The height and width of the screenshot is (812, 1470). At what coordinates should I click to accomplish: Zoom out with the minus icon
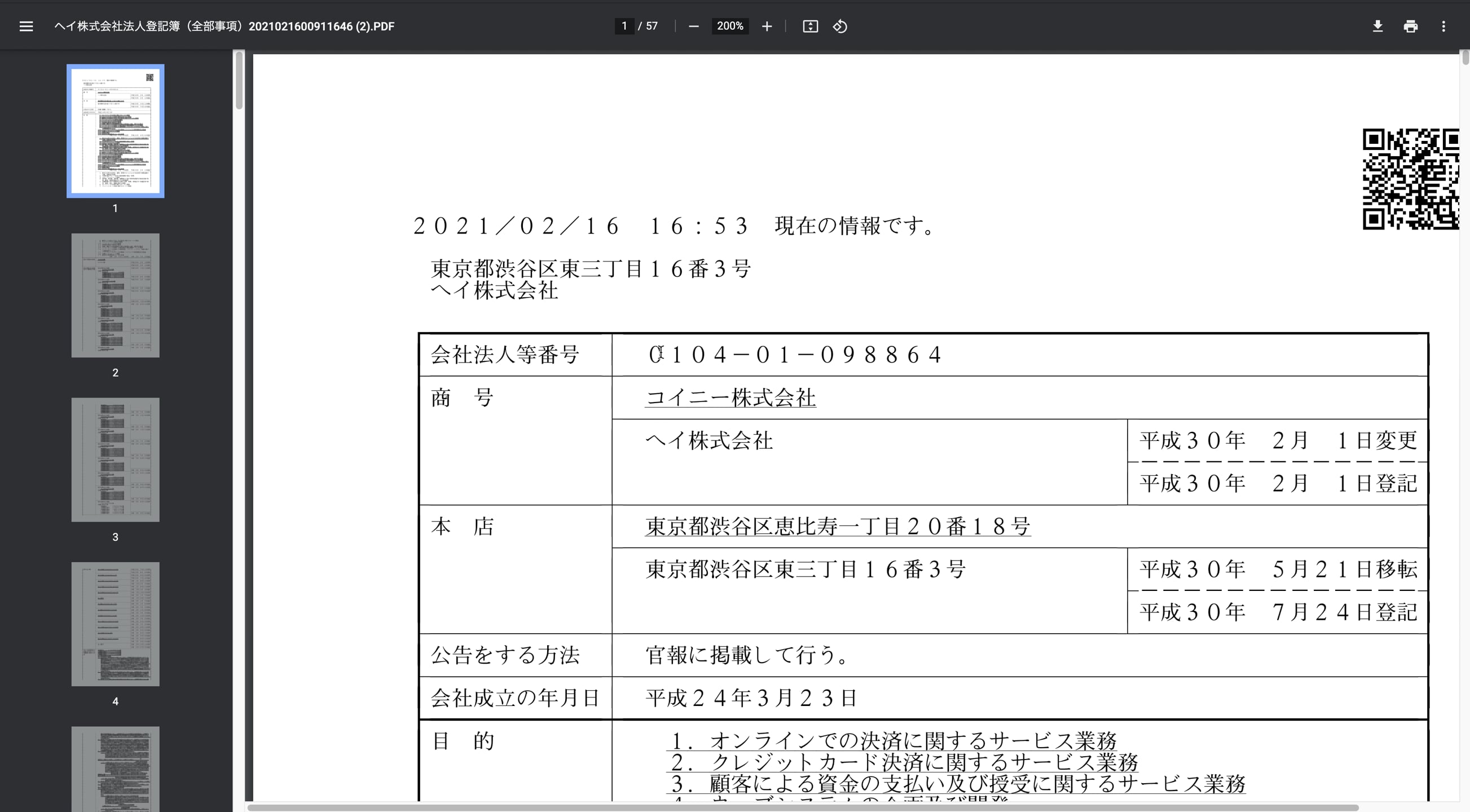694,27
